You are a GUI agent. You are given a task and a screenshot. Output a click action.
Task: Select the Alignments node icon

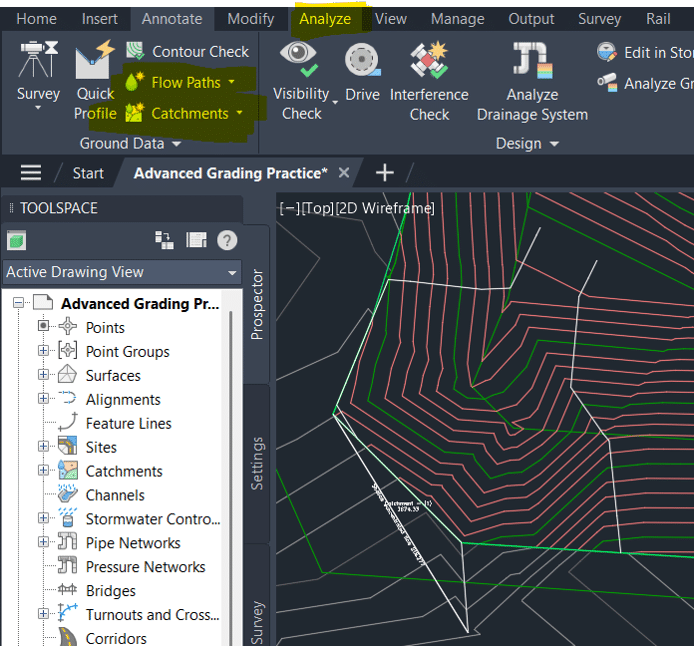[x=68, y=398]
